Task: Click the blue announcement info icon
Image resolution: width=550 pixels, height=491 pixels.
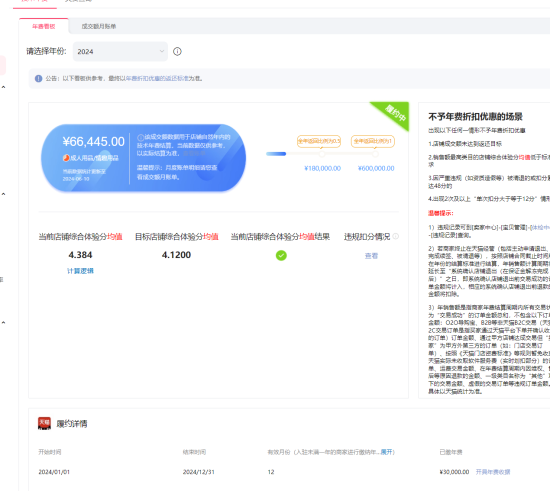Action: pyautogui.click(x=39, y=79)
